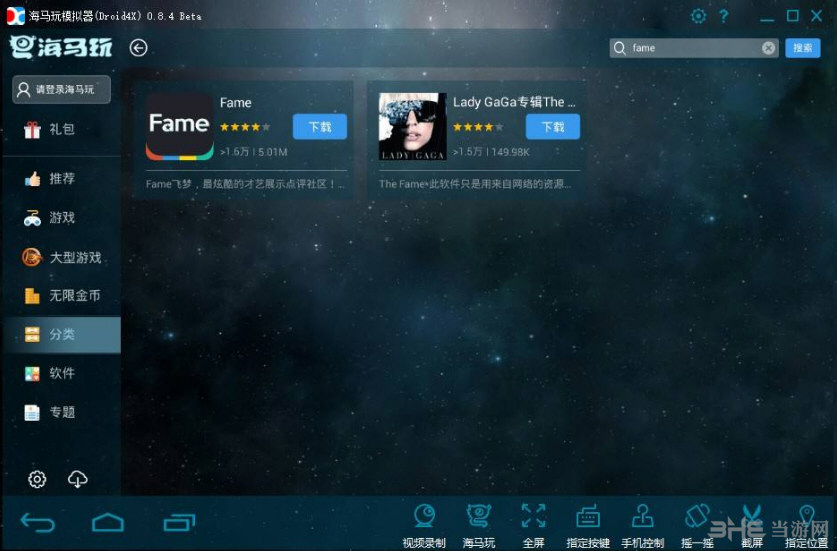This screenshot has height=551, width=837.
Task: Click the Lady GaGa app star rating
Action: [478, 127]
